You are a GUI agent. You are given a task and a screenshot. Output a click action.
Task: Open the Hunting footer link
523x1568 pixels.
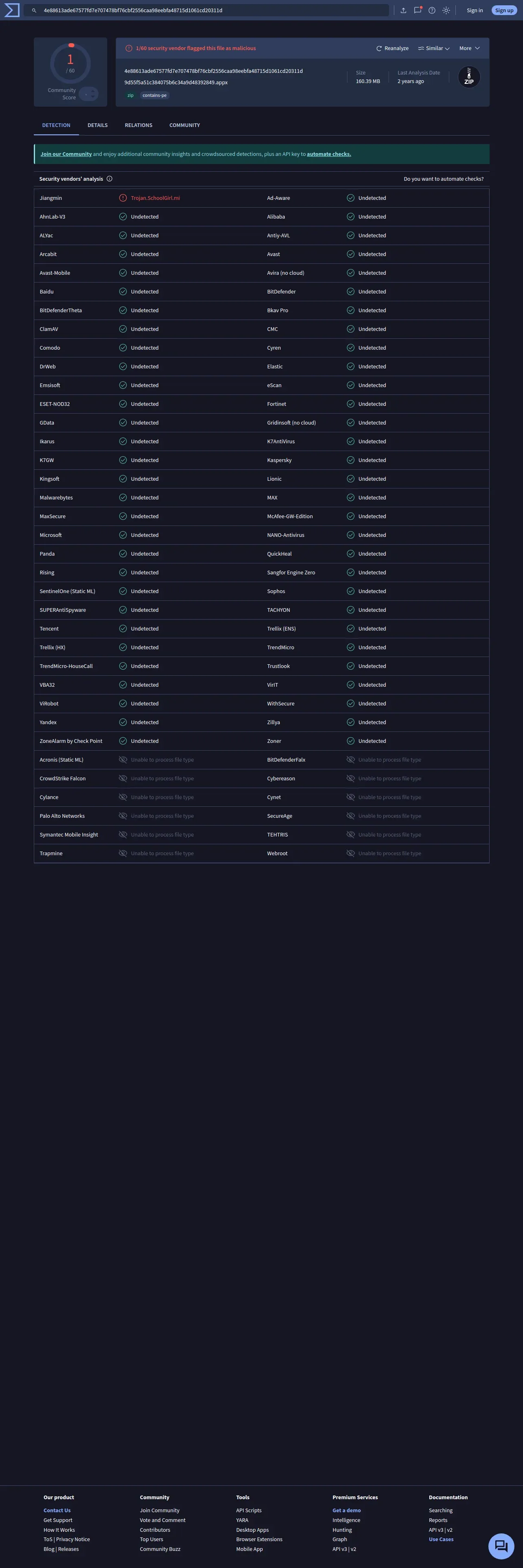pyautogui.click(x=342, y=1530)
